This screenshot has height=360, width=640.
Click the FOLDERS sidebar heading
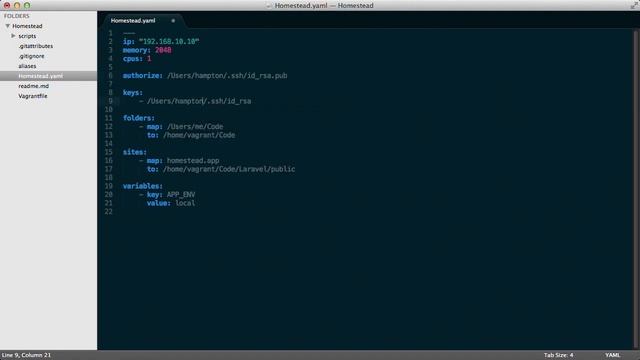click(17, 16)
